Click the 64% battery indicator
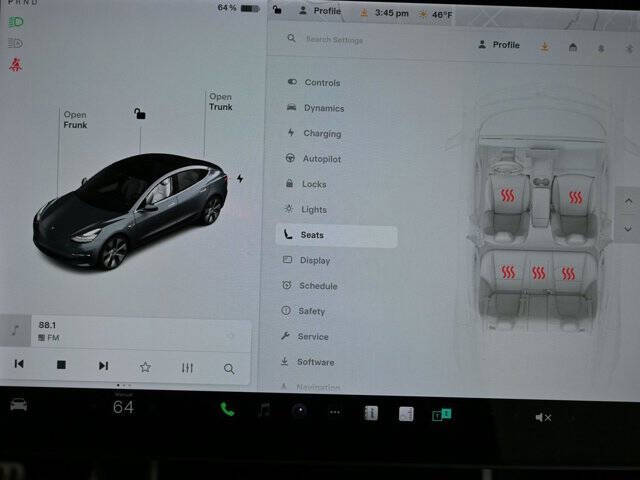 [x=238, y=8]
